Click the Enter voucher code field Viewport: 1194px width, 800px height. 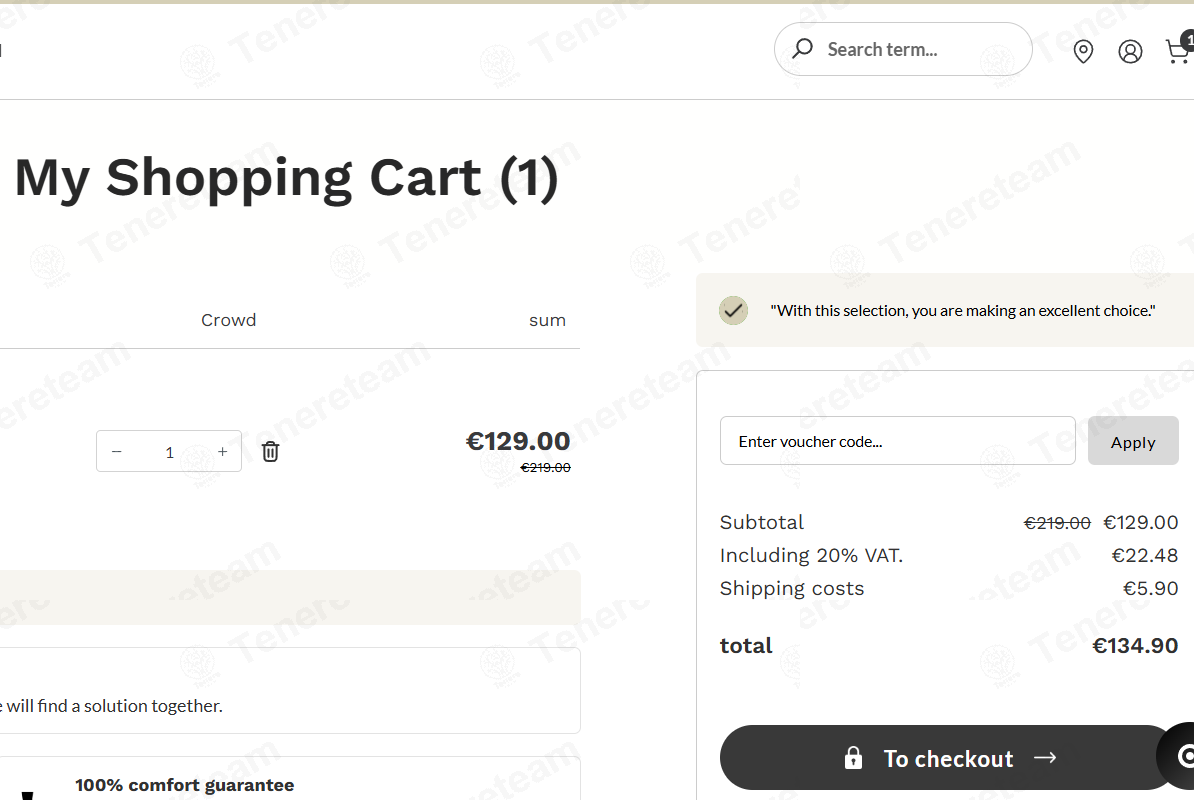[898, 441]
